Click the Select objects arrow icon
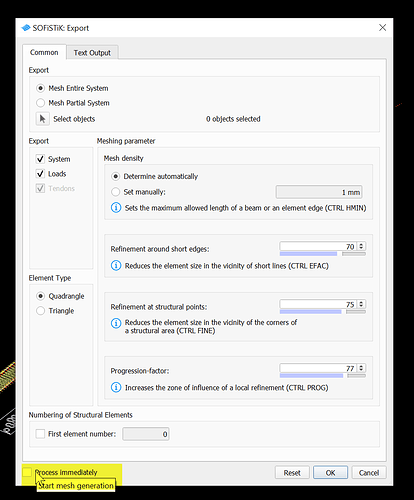Image resolution: width=414 pixels, height=500 pixels. pyautogui.click(x=42, y=119)
